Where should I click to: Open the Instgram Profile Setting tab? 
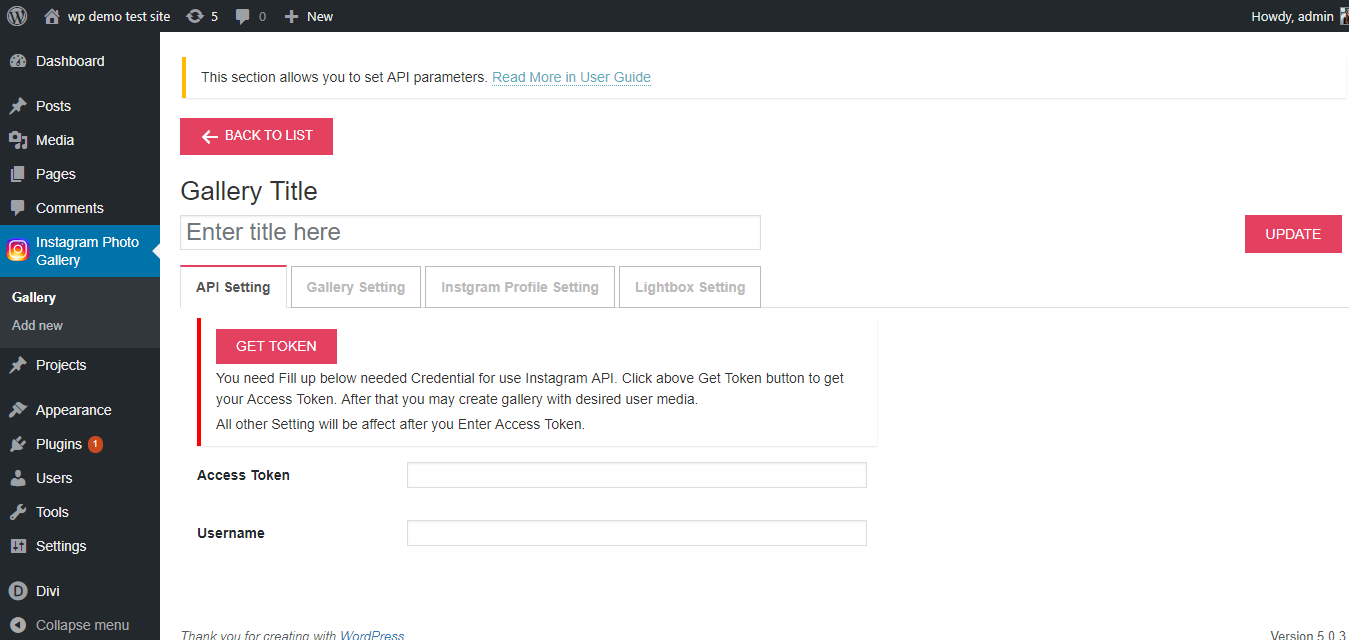520,287
